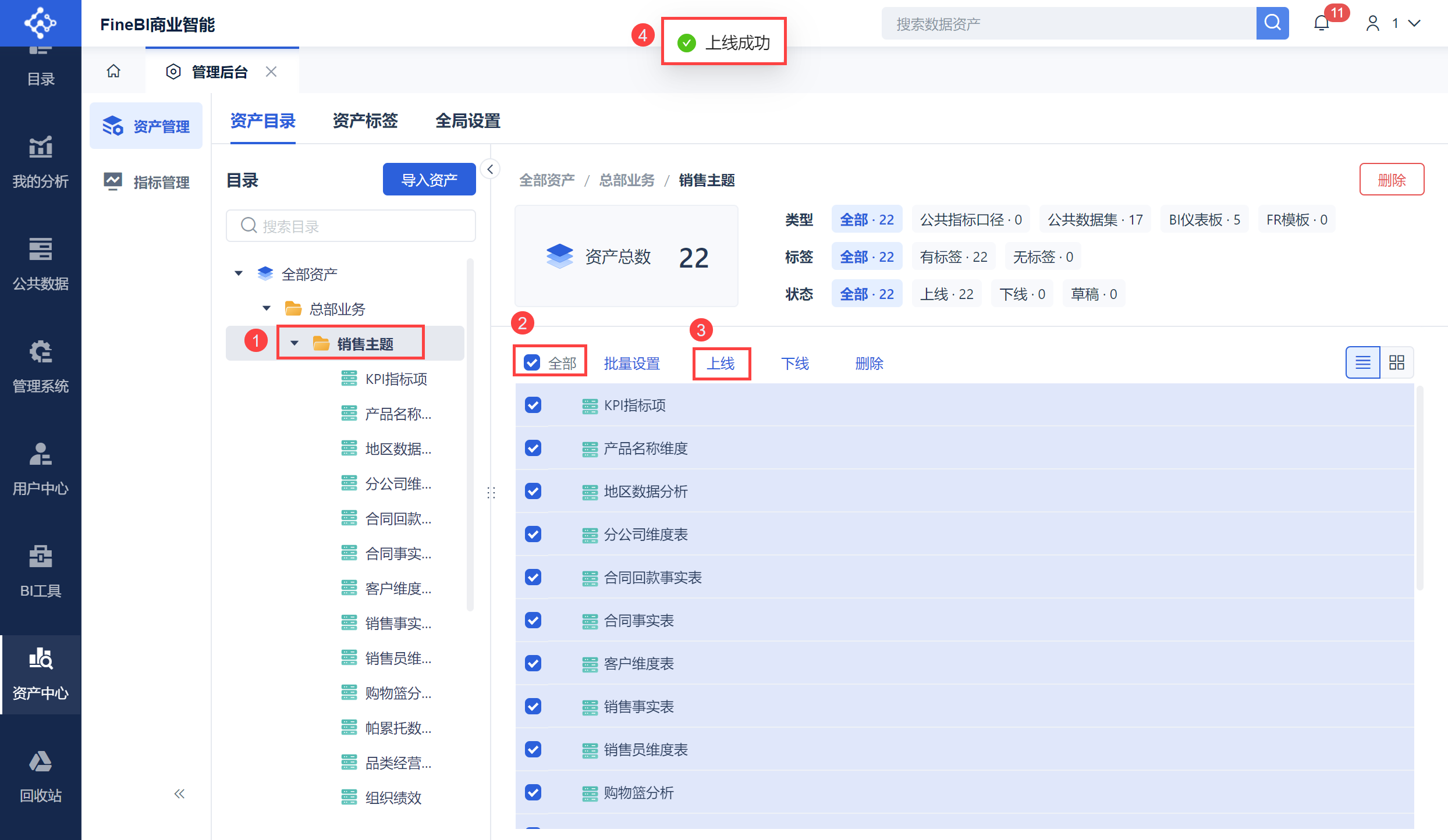Collapse the directory panel with the arrow button
Screen dimensions: 1448x840
[x=491, y=169]
